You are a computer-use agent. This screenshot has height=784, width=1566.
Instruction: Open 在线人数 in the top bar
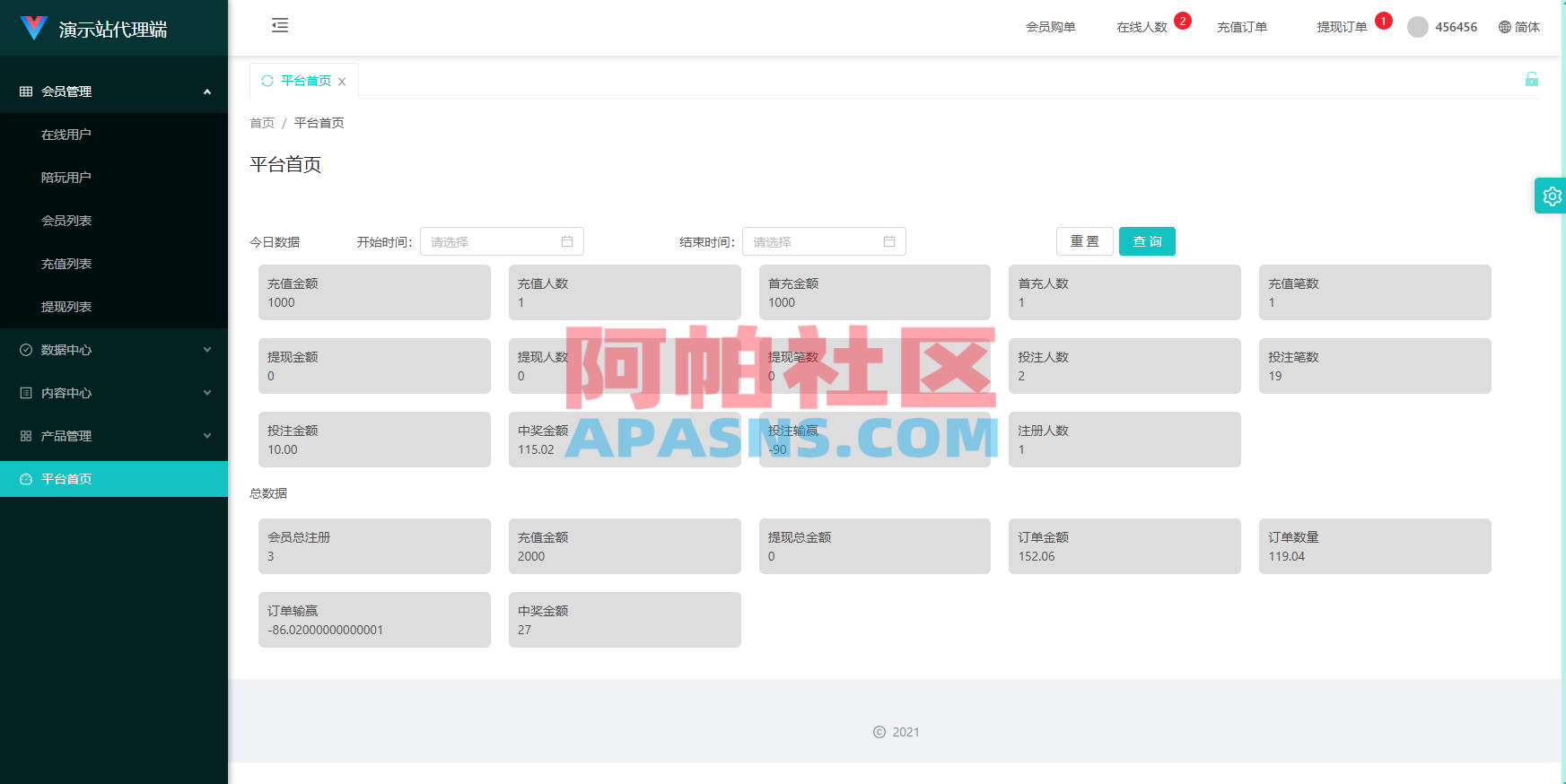pyautogui.click(x=1142, y=27)
